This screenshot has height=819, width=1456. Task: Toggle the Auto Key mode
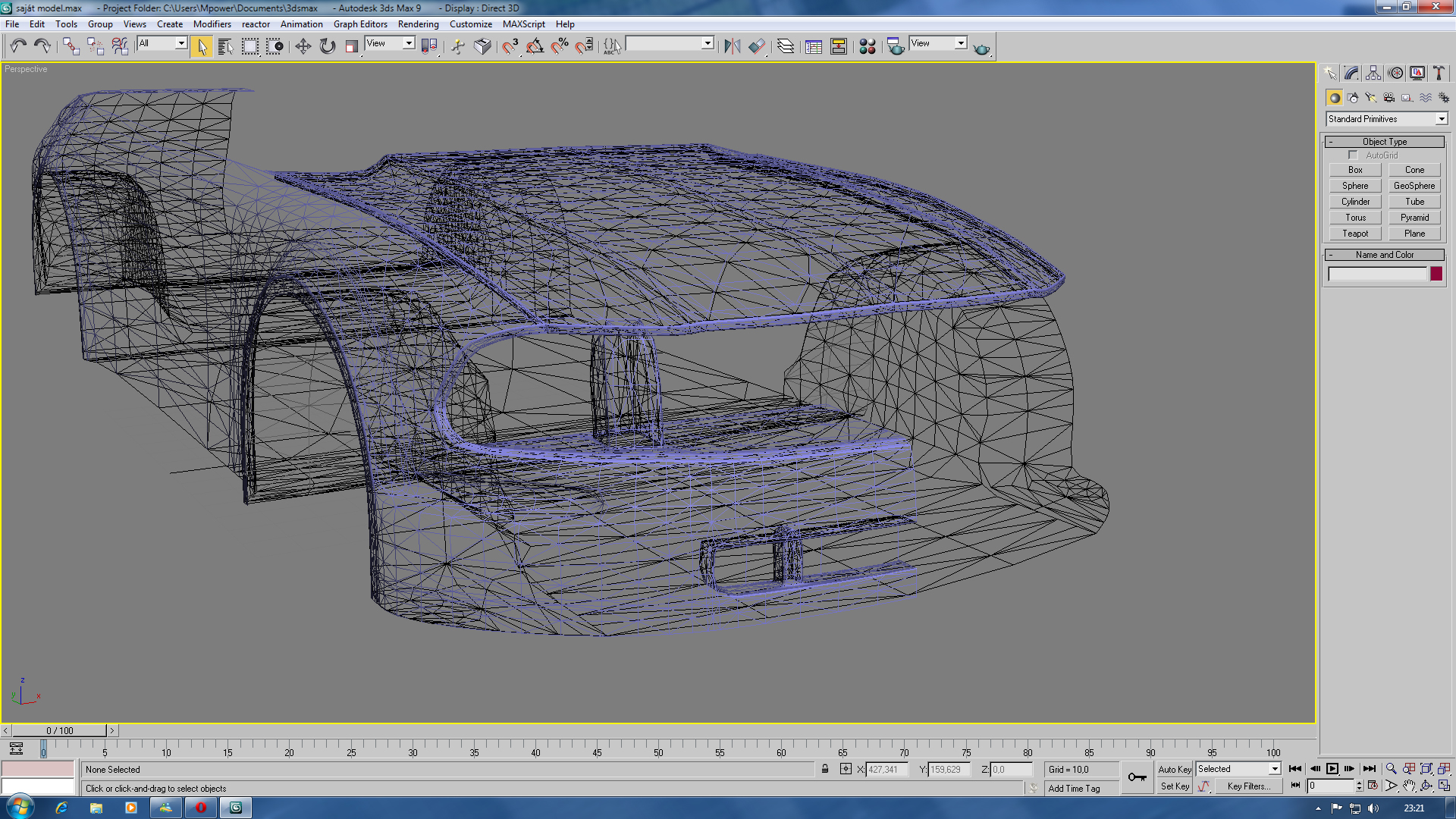(x=1174, y=769)
